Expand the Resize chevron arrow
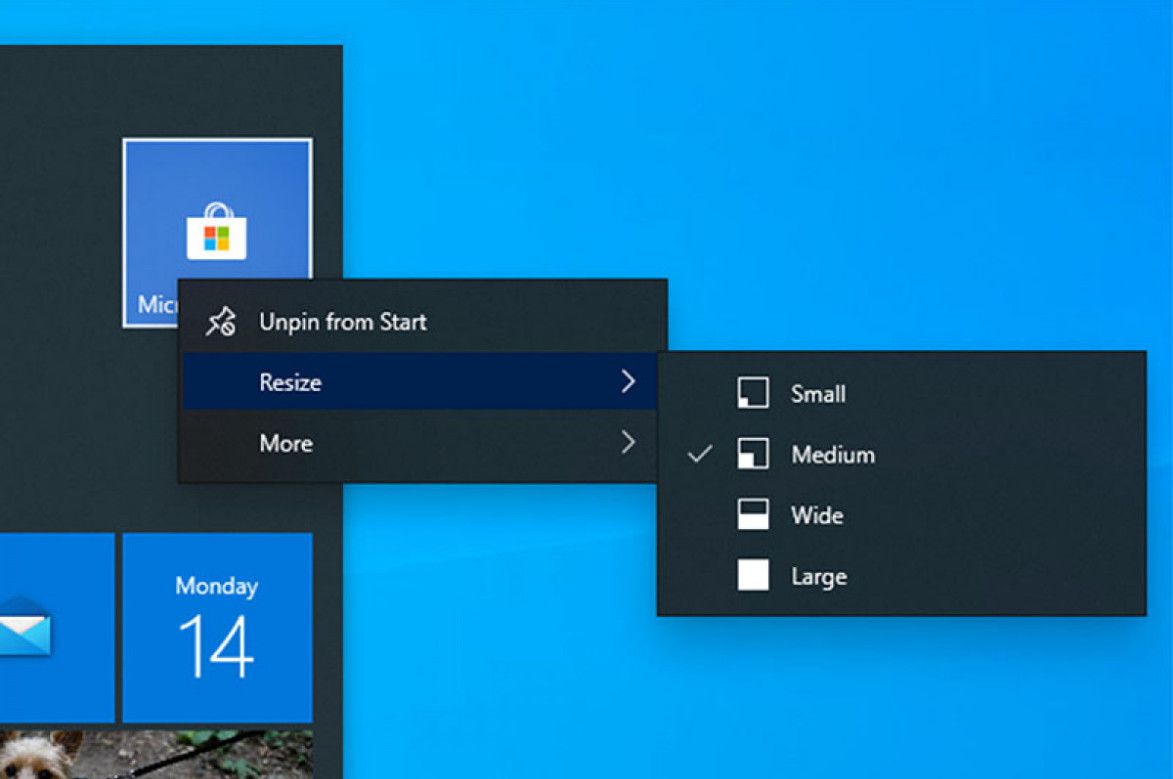The height and width of the screenshot is (779, 1173). [628, 382]
